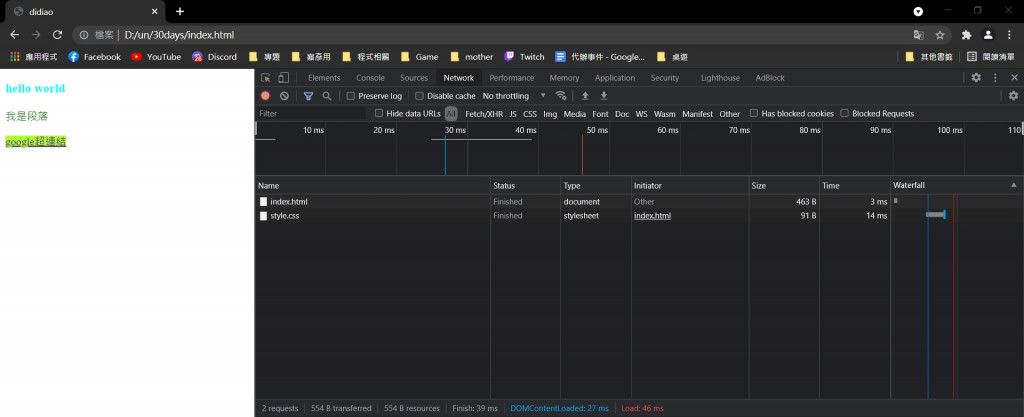
Task: Import HAR file upload arrow icon
Action: pos(585,96)
